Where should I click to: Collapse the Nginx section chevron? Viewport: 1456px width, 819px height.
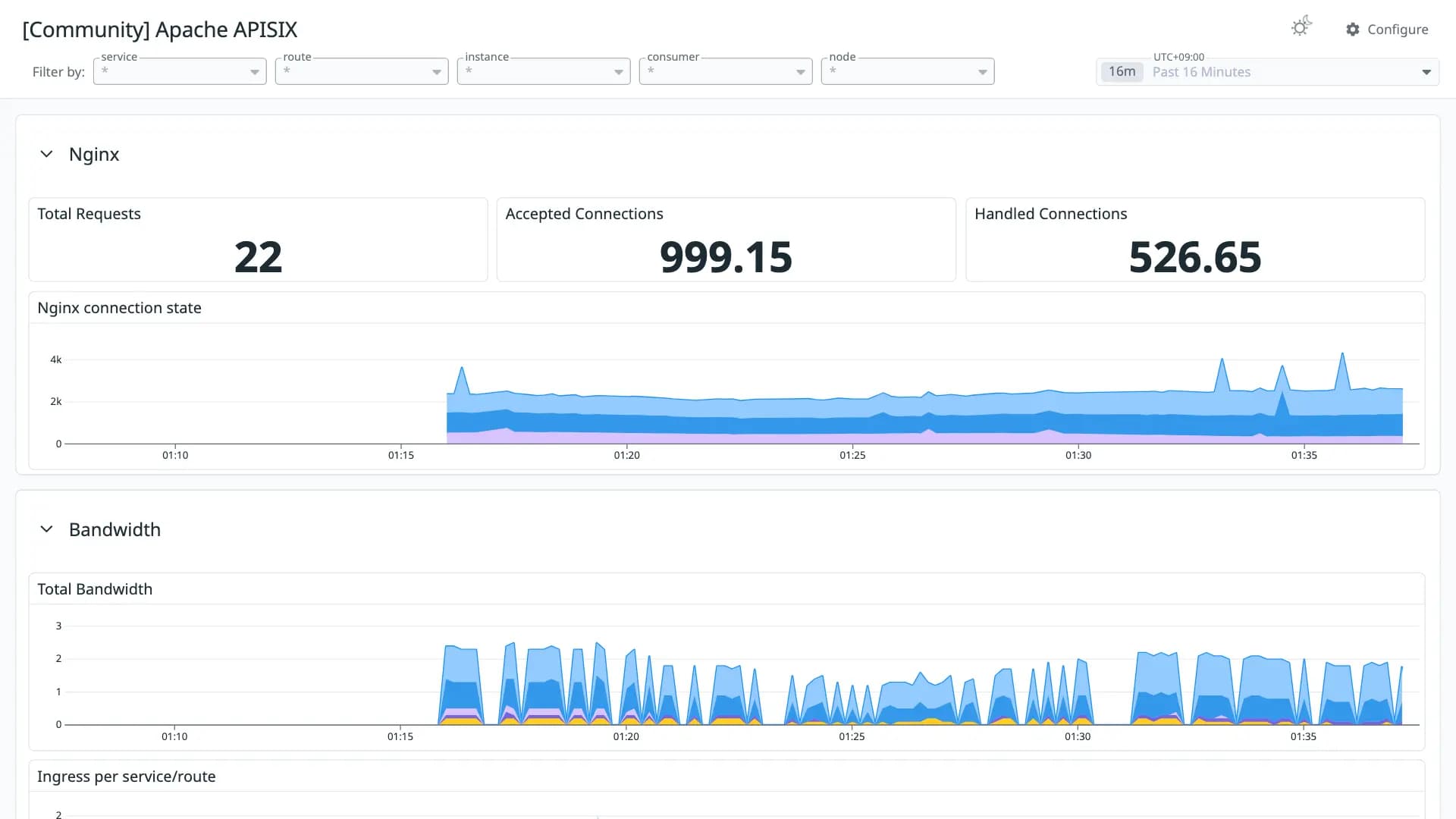46,154
